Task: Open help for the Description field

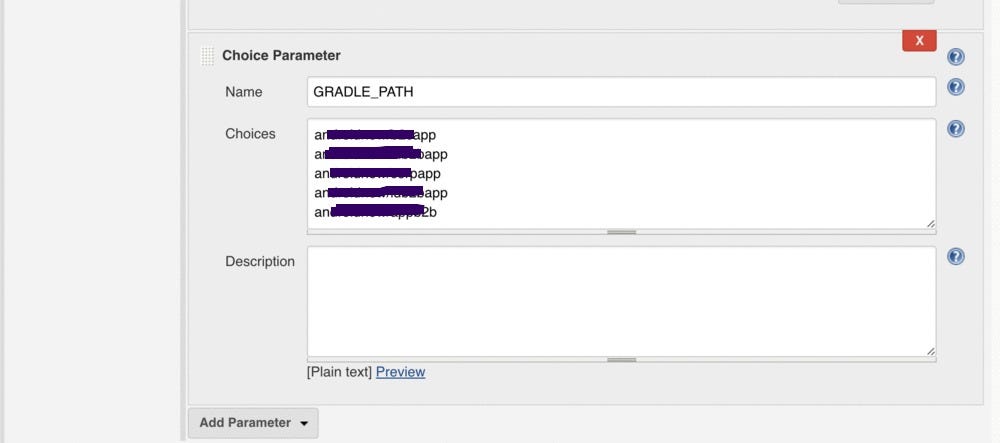Action: pyautogui.click(x=956, y=257)
